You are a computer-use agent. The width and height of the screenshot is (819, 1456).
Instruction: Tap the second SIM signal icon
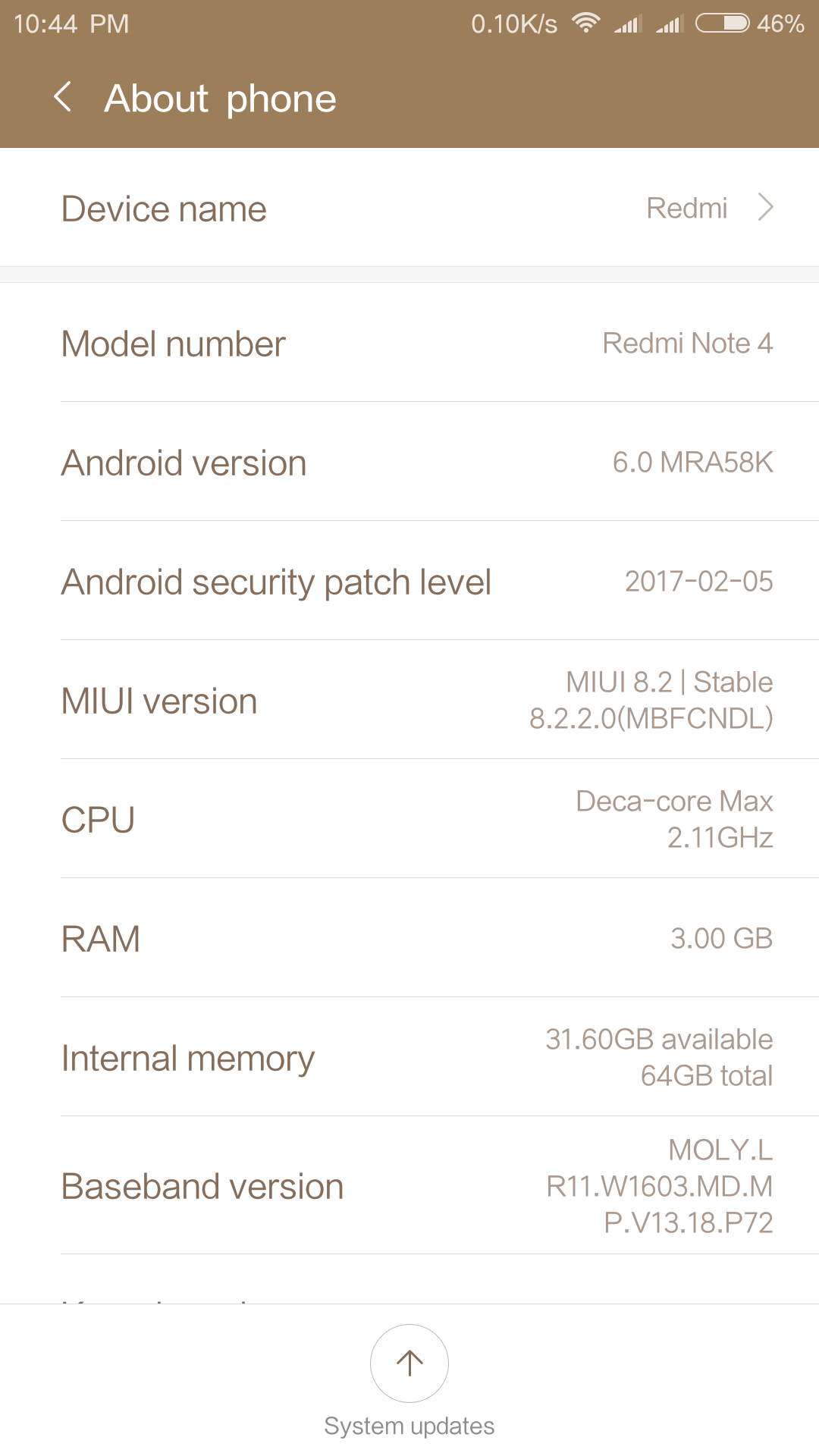[x=670, y=24]
